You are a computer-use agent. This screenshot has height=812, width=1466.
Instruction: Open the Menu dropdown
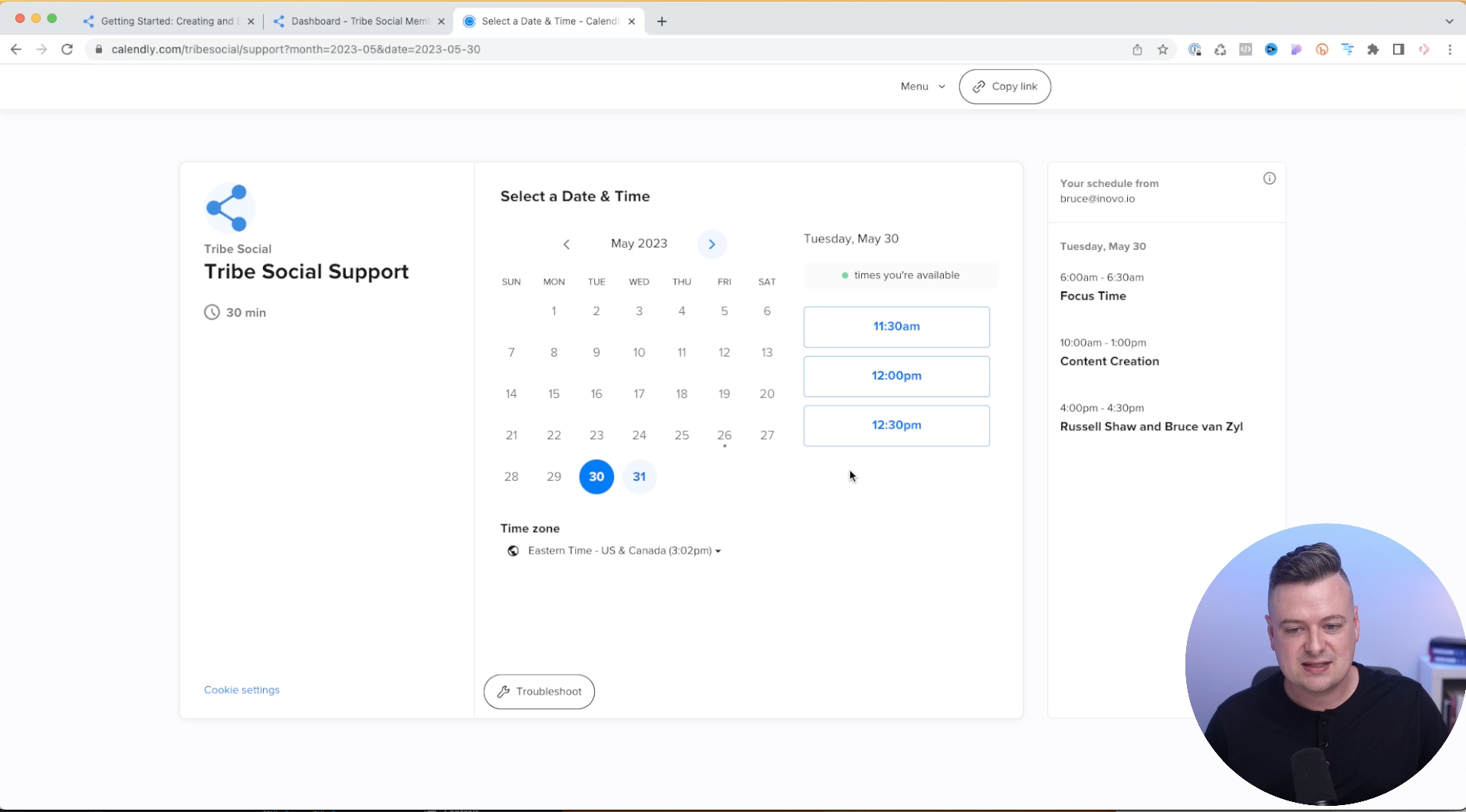pos(922,87)
